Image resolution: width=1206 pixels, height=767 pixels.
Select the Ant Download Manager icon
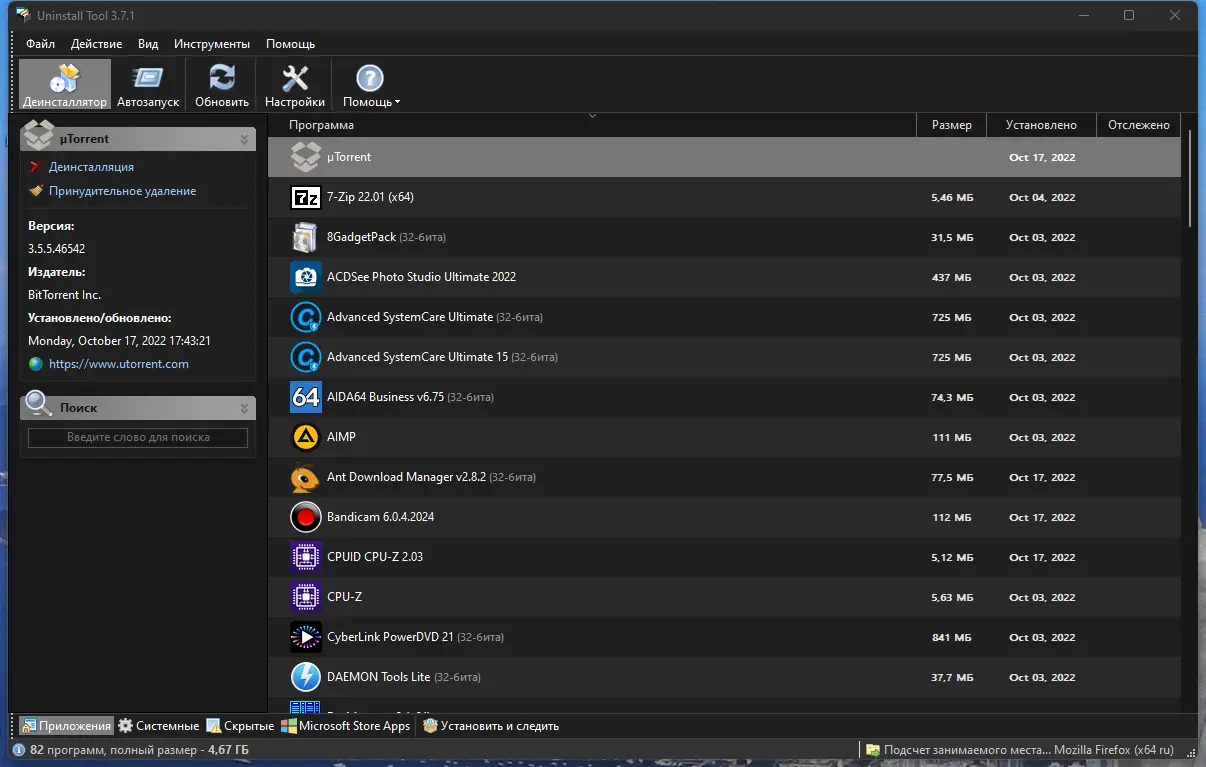tap(305, 477)
